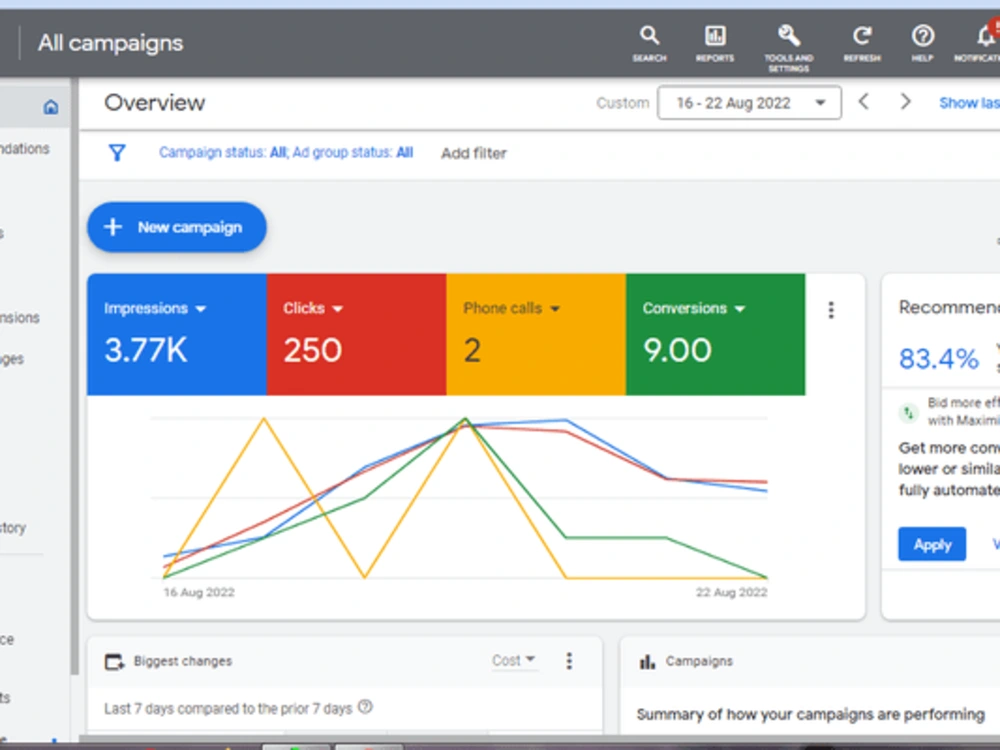The width and height of the screenshot is (1000, 750).
Task: Click the Campaigns bar chart icon
Action: 647,662
